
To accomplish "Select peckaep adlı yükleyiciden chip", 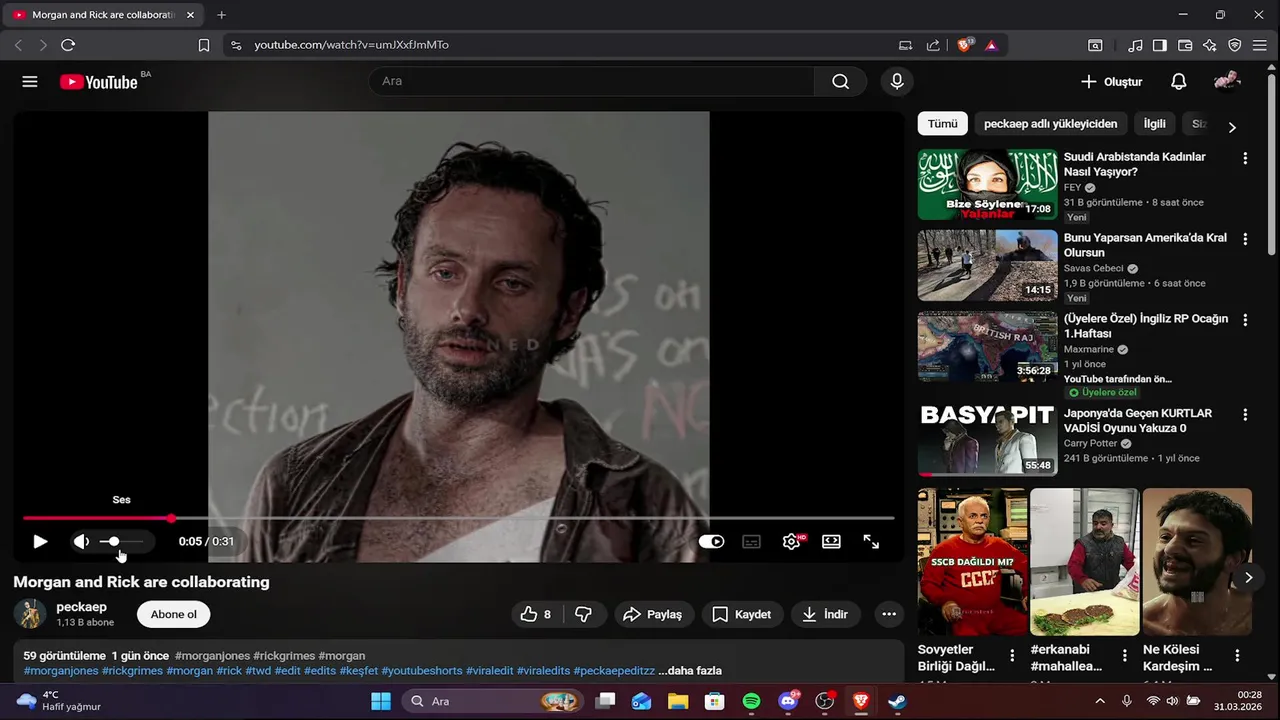I will [1050, 124].
